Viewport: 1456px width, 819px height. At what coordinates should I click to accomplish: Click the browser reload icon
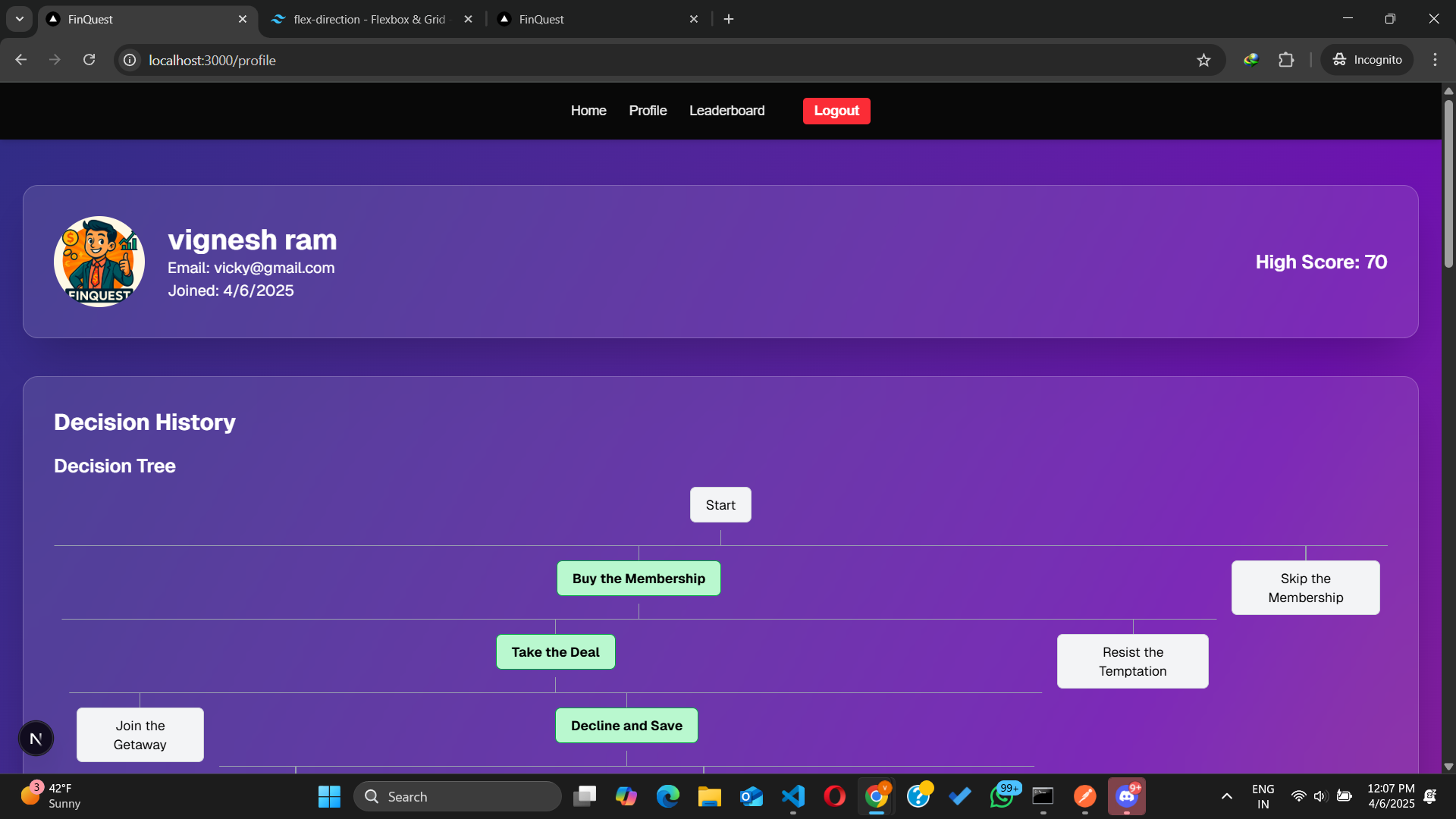point(89,60)
